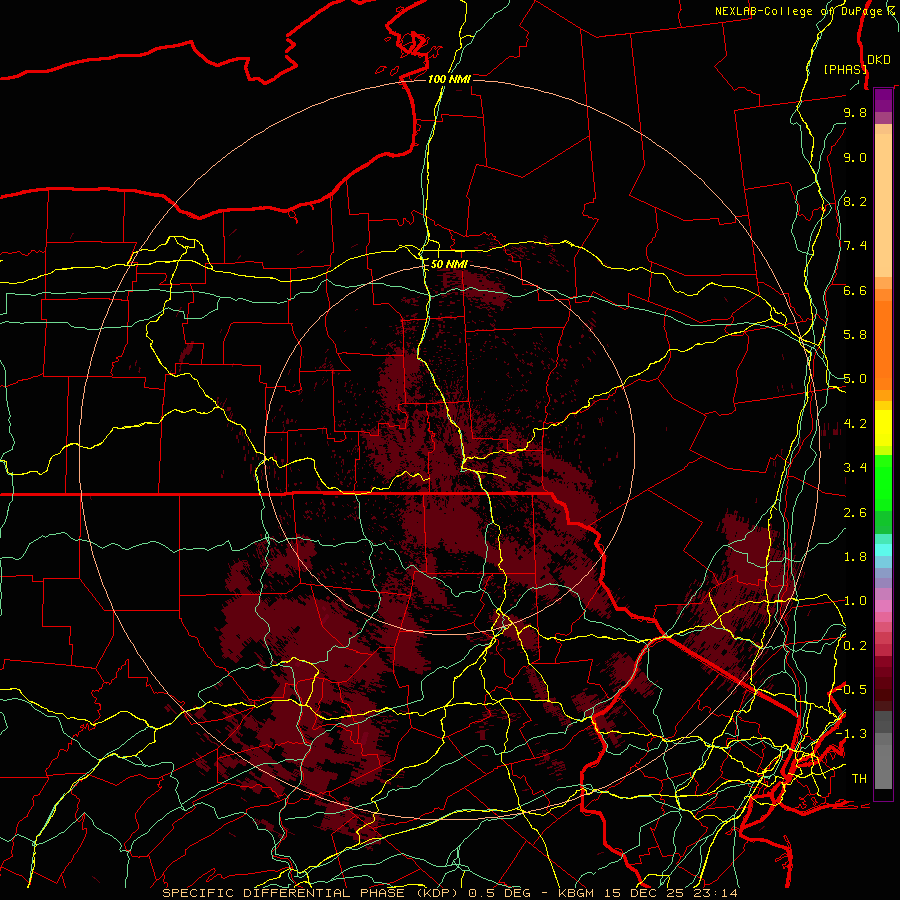Click the -1.3 value on the color scale

(x=852, y=734)
